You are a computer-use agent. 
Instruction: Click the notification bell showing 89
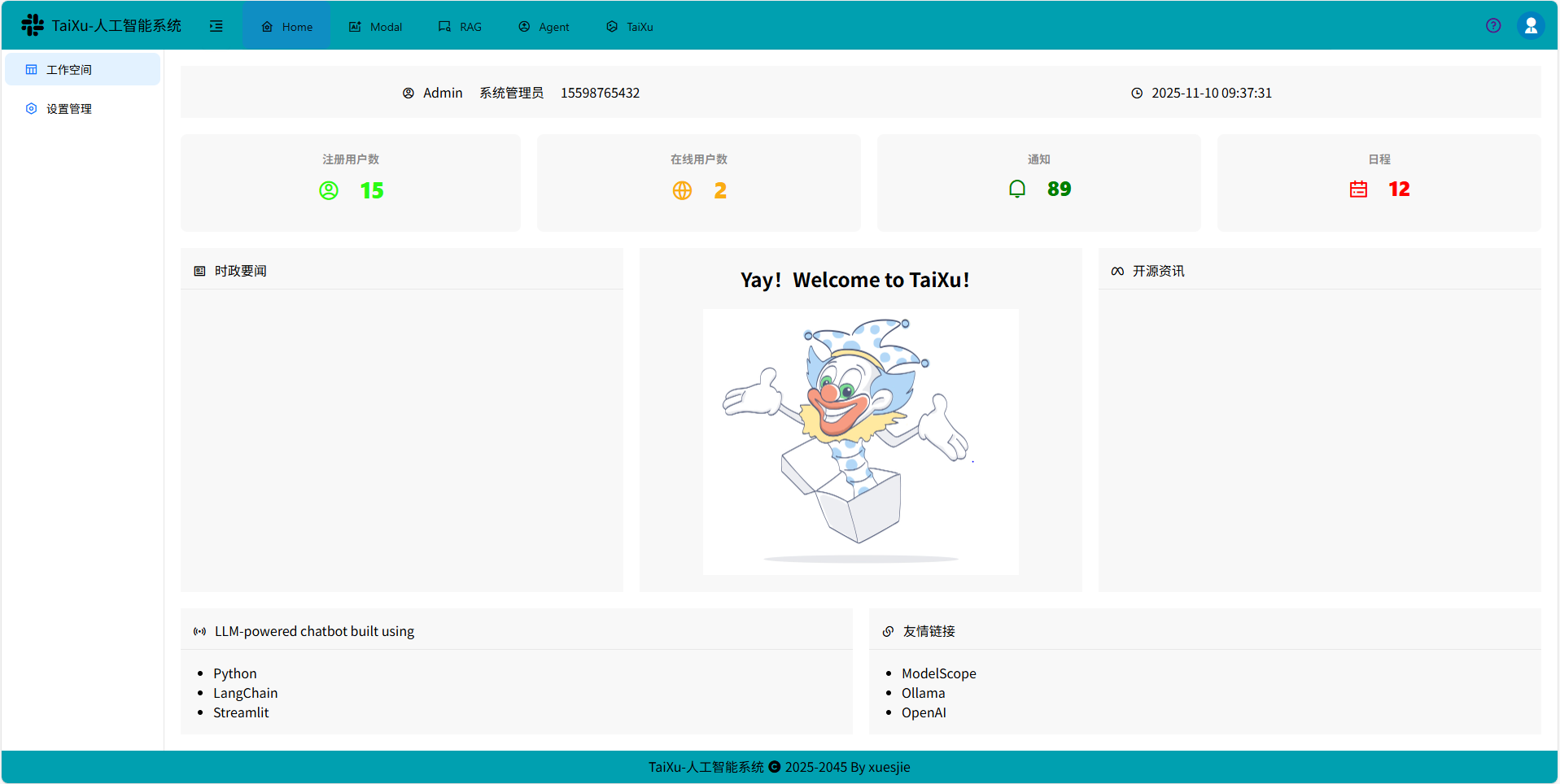[1017, 189]
